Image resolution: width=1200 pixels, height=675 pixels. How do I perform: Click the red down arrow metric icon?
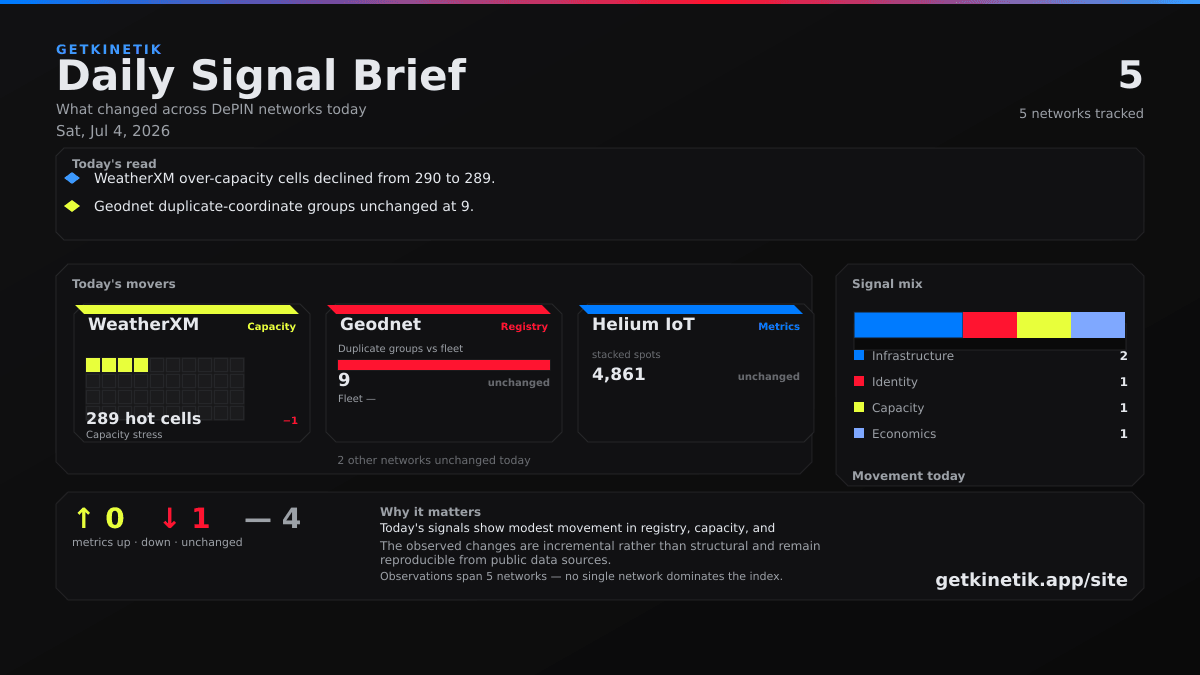(x=170, y=518)
